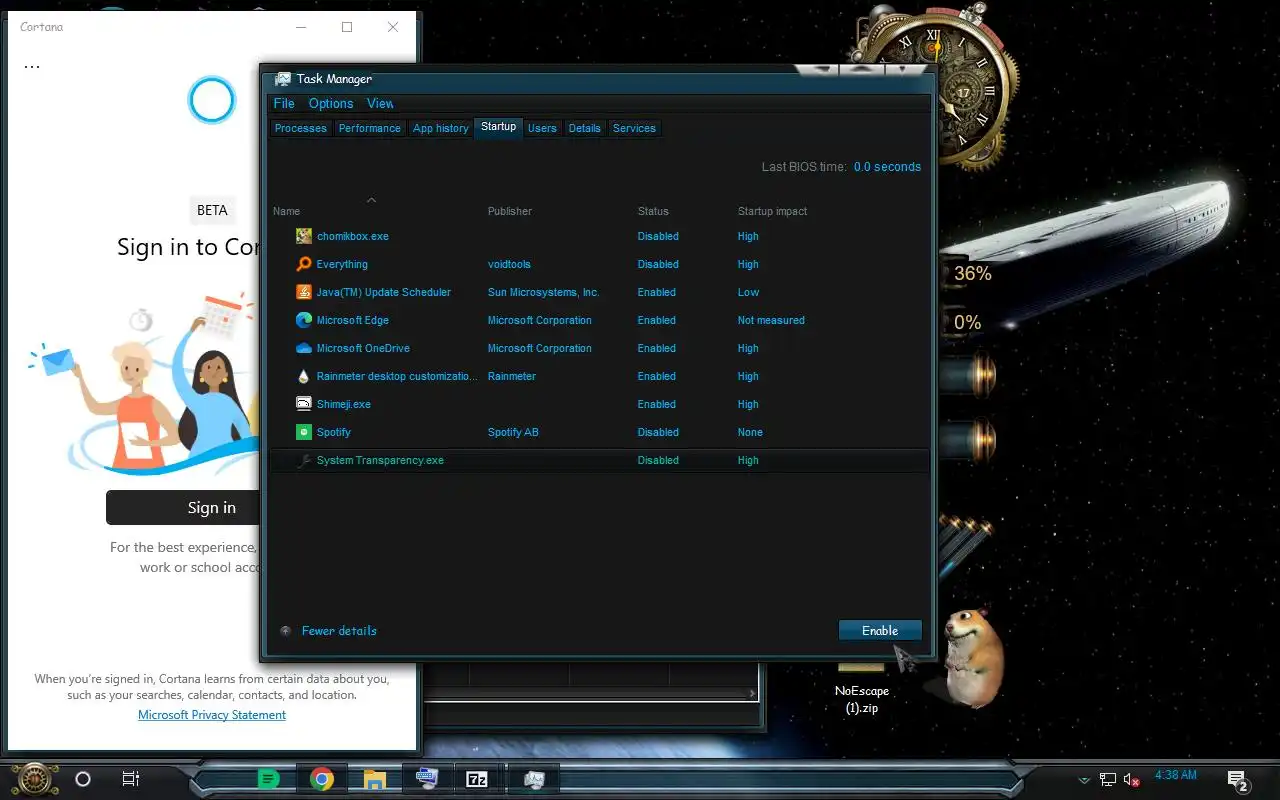The image size is (1280, 800).
Task: Switch to the Performance tab
Action: pos(369,128)
